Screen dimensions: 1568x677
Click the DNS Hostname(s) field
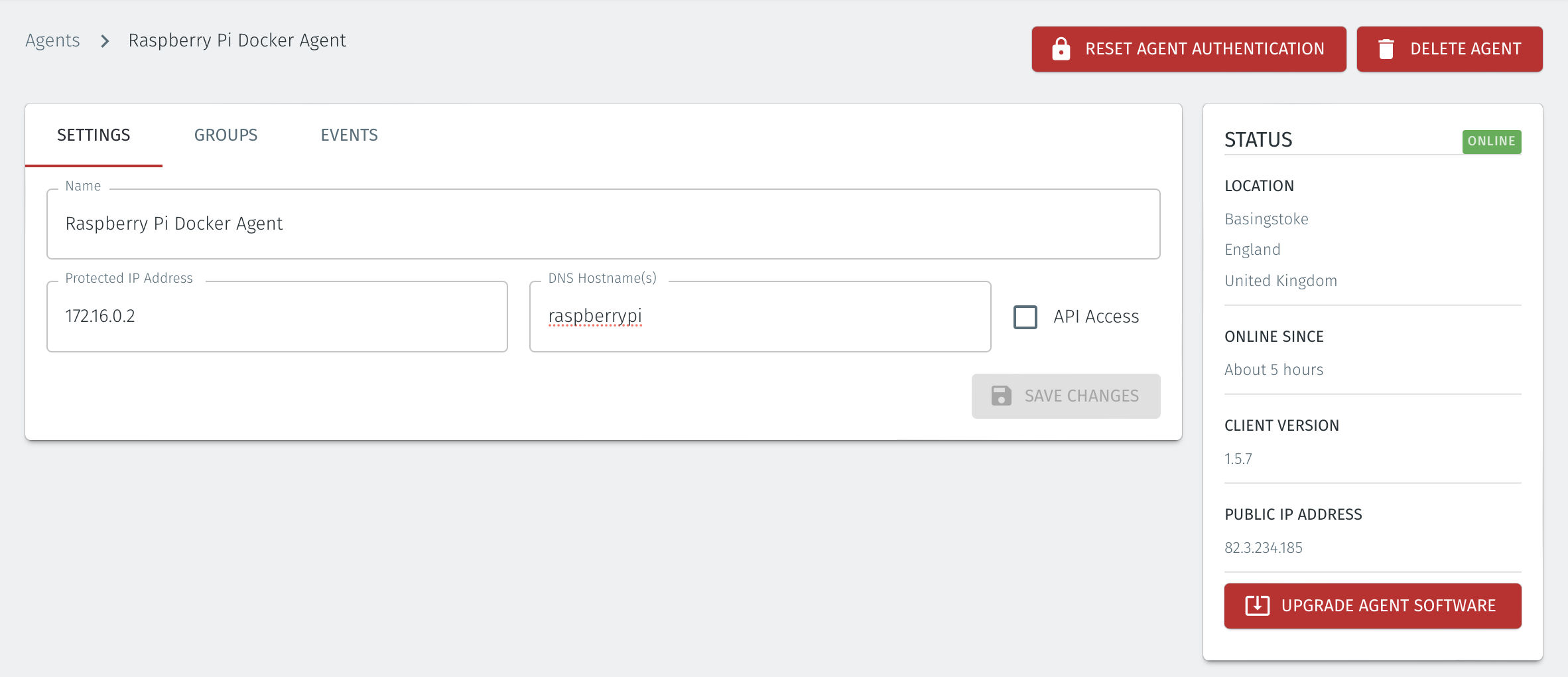click(x=759, y=316)
